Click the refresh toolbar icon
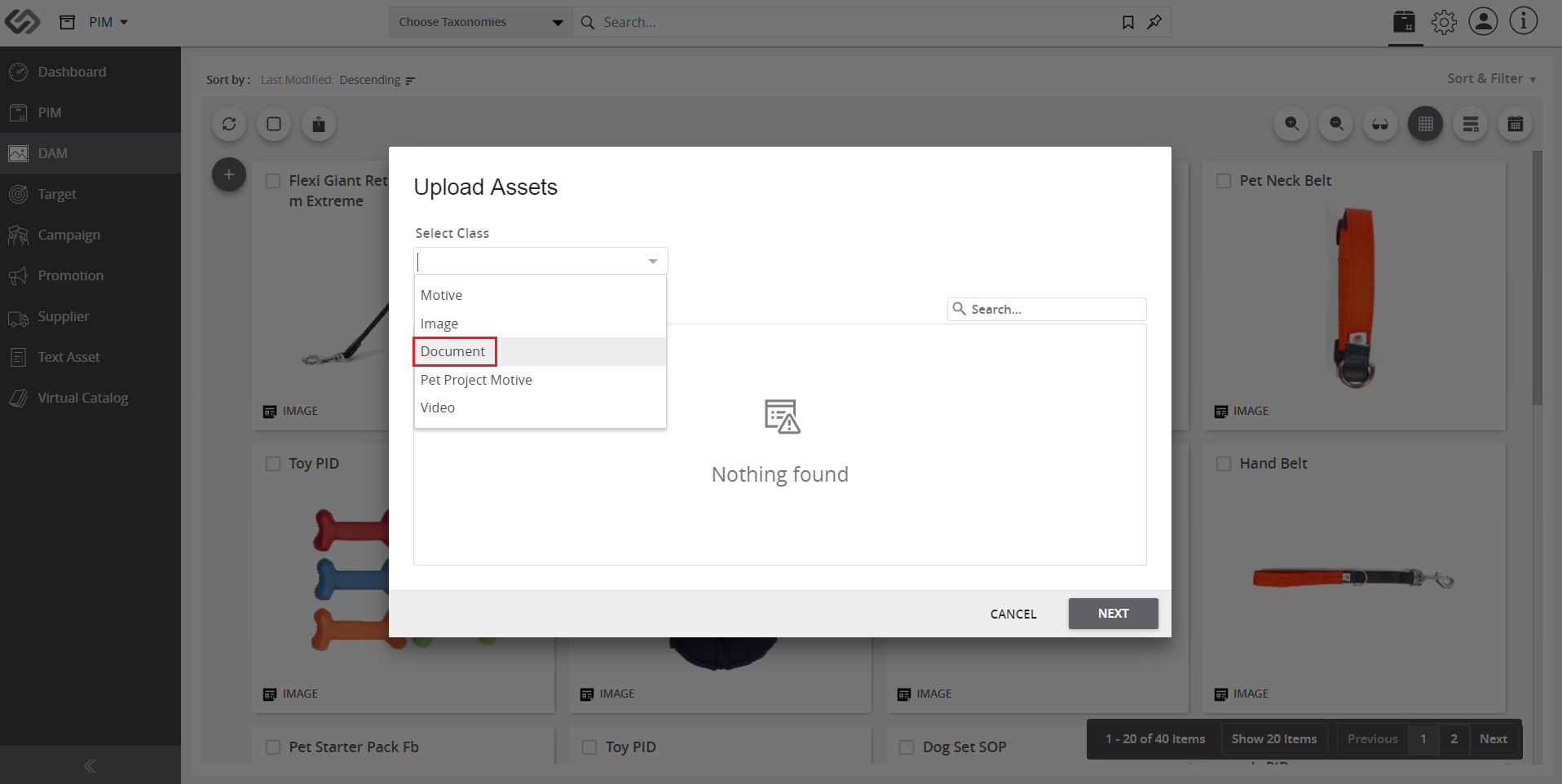 229,124
